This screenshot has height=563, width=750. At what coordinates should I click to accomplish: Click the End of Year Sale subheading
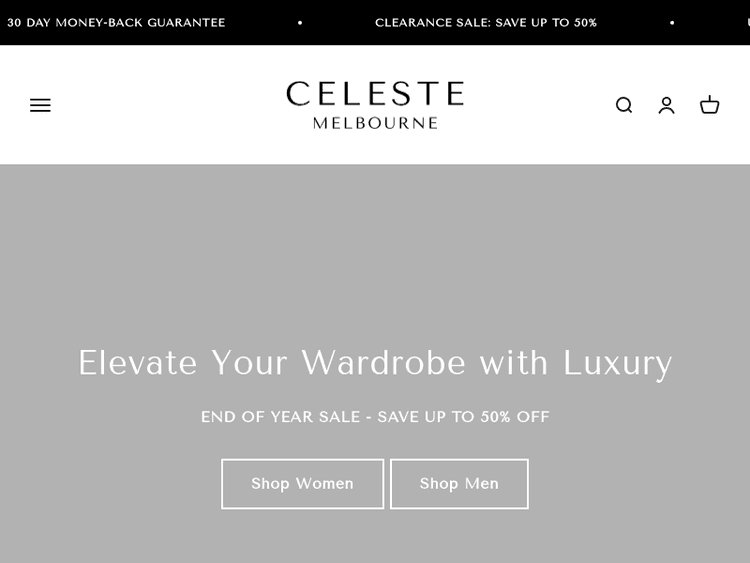click(375, 417)
